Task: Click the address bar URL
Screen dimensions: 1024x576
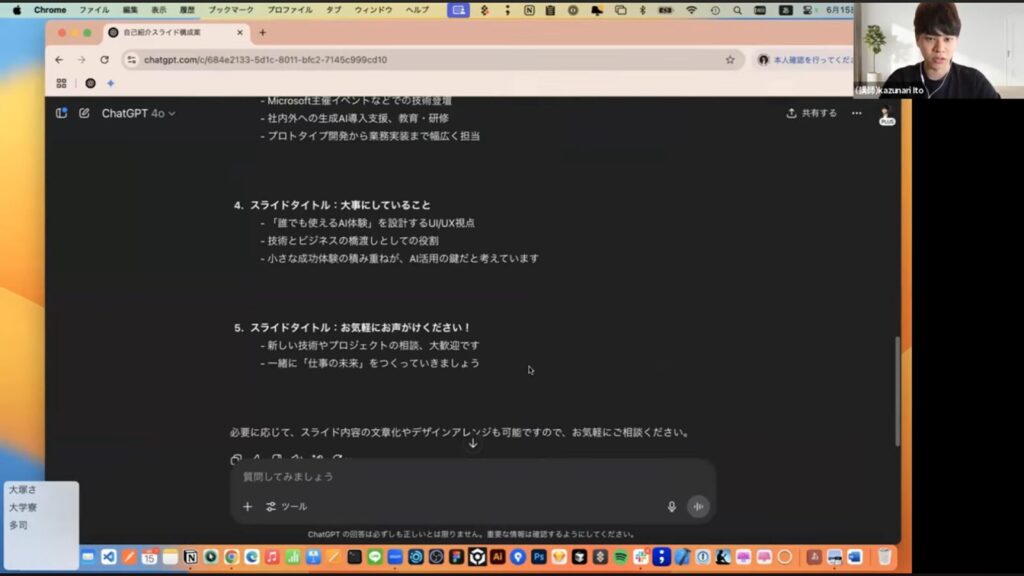Action: (x=265, y=60)
